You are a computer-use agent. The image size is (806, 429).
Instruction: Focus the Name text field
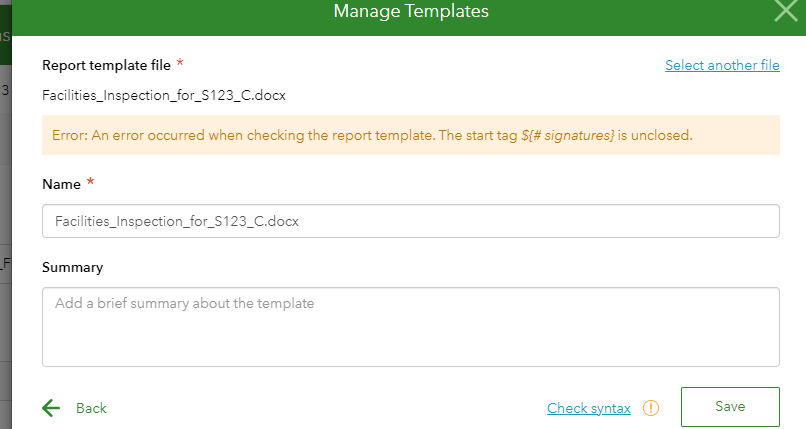tap(410, 222)
